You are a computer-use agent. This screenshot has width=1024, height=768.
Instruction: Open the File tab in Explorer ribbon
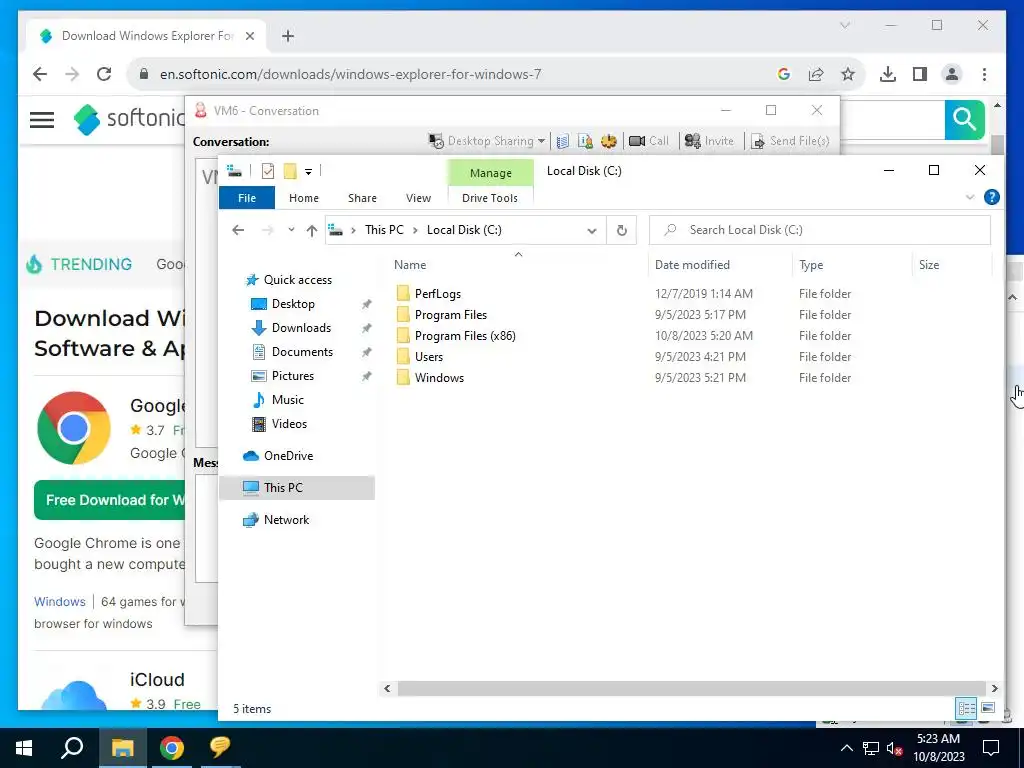tap(247, 198)
